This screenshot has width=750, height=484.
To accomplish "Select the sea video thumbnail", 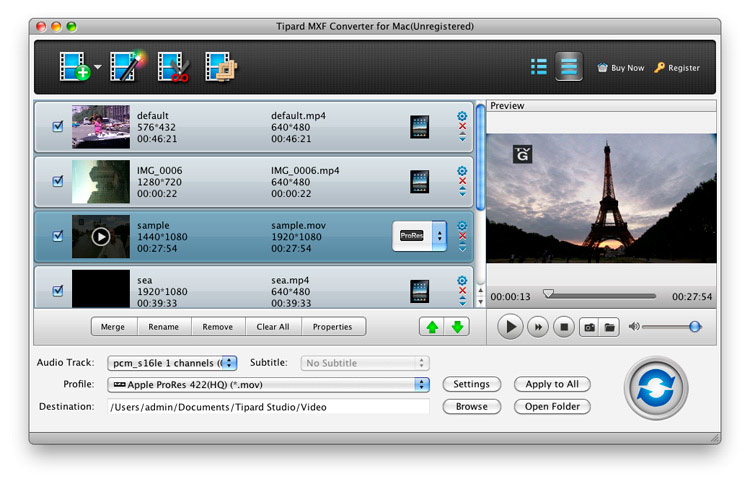I will [x=101, y=288].
